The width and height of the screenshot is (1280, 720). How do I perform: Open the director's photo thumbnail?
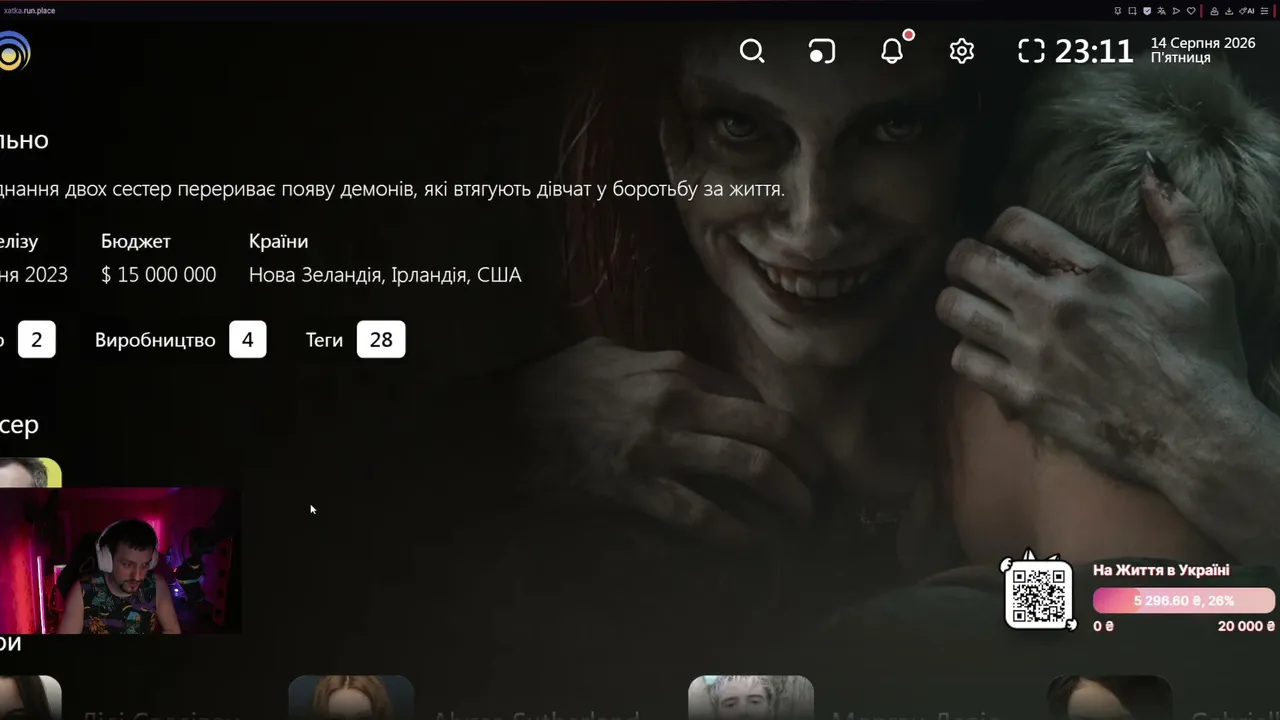click(x=31, y=473)
